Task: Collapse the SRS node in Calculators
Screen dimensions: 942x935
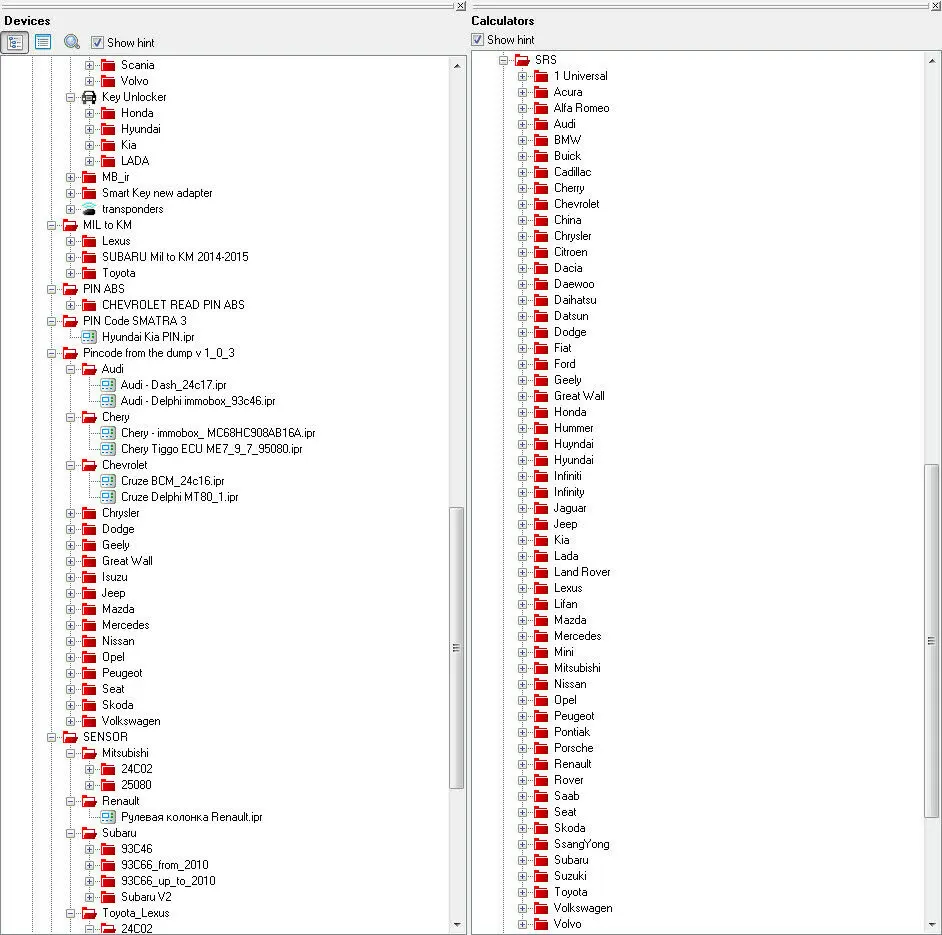Action: coord(503,60)
